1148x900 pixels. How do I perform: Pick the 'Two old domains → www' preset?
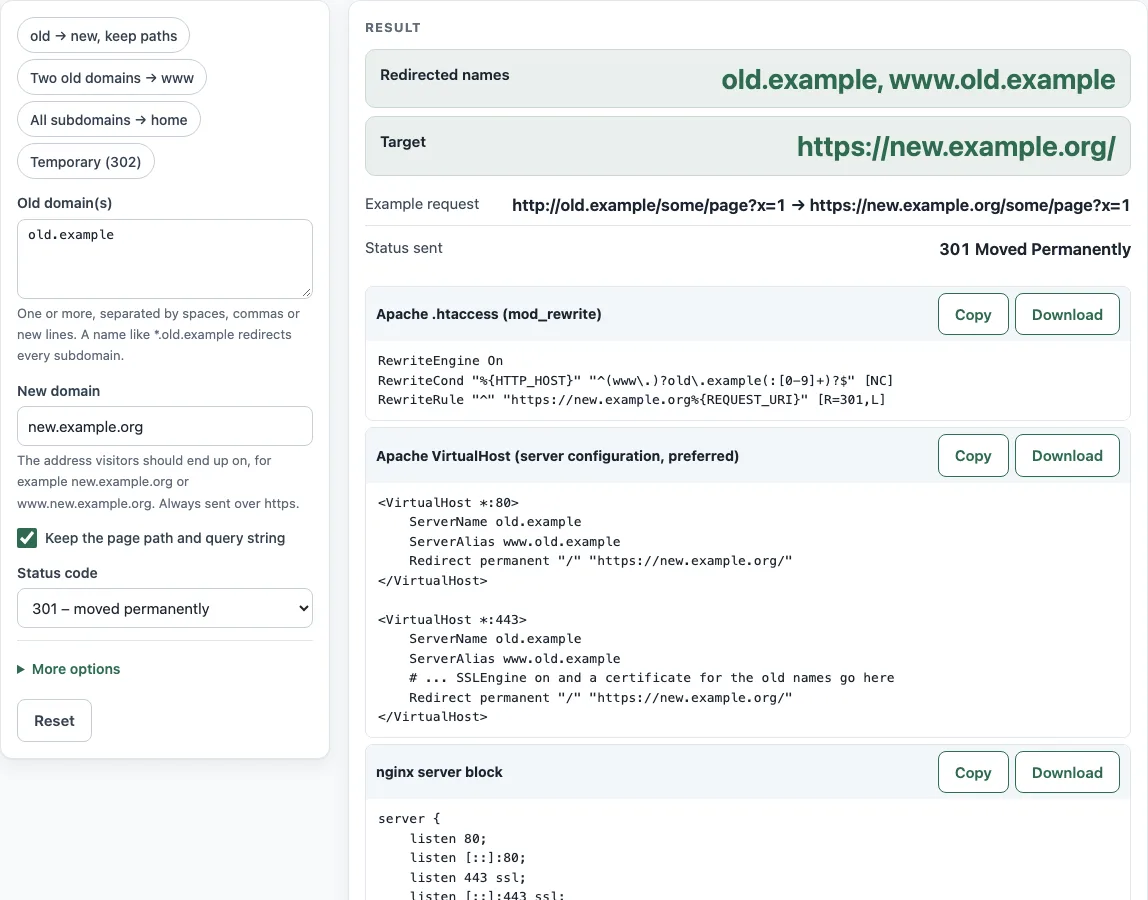[112, 78]
